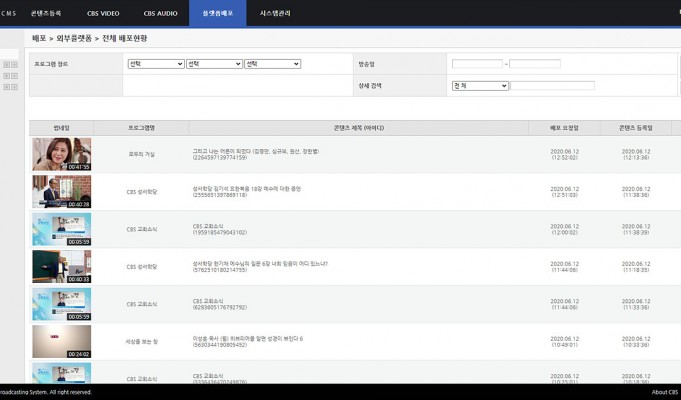681x400 pixels.
Task: Select the highlighted 플랫폼배포 tab
Action: pyautogui.click(x=218, y=13)
